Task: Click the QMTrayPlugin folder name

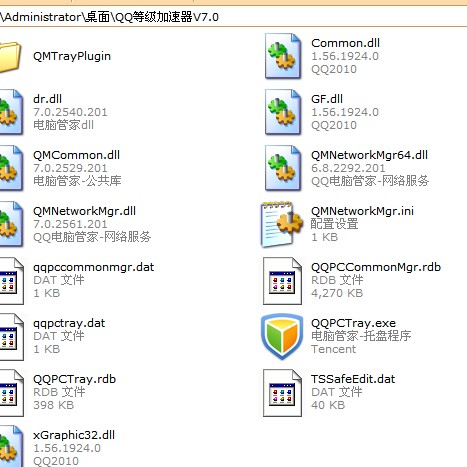Action: tap(72, 56)
